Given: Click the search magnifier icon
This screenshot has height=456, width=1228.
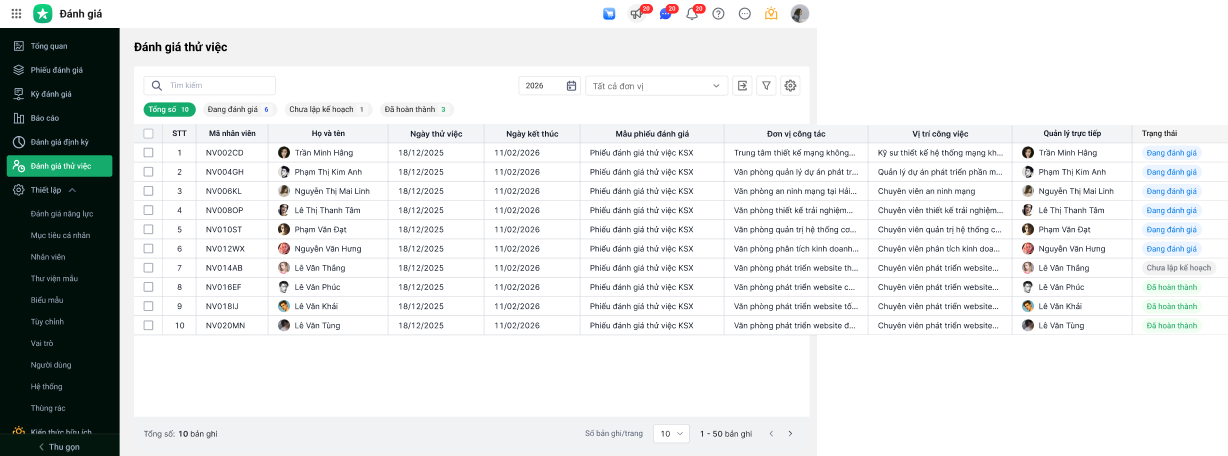Looking at the screenshot, I should point(158,86).
